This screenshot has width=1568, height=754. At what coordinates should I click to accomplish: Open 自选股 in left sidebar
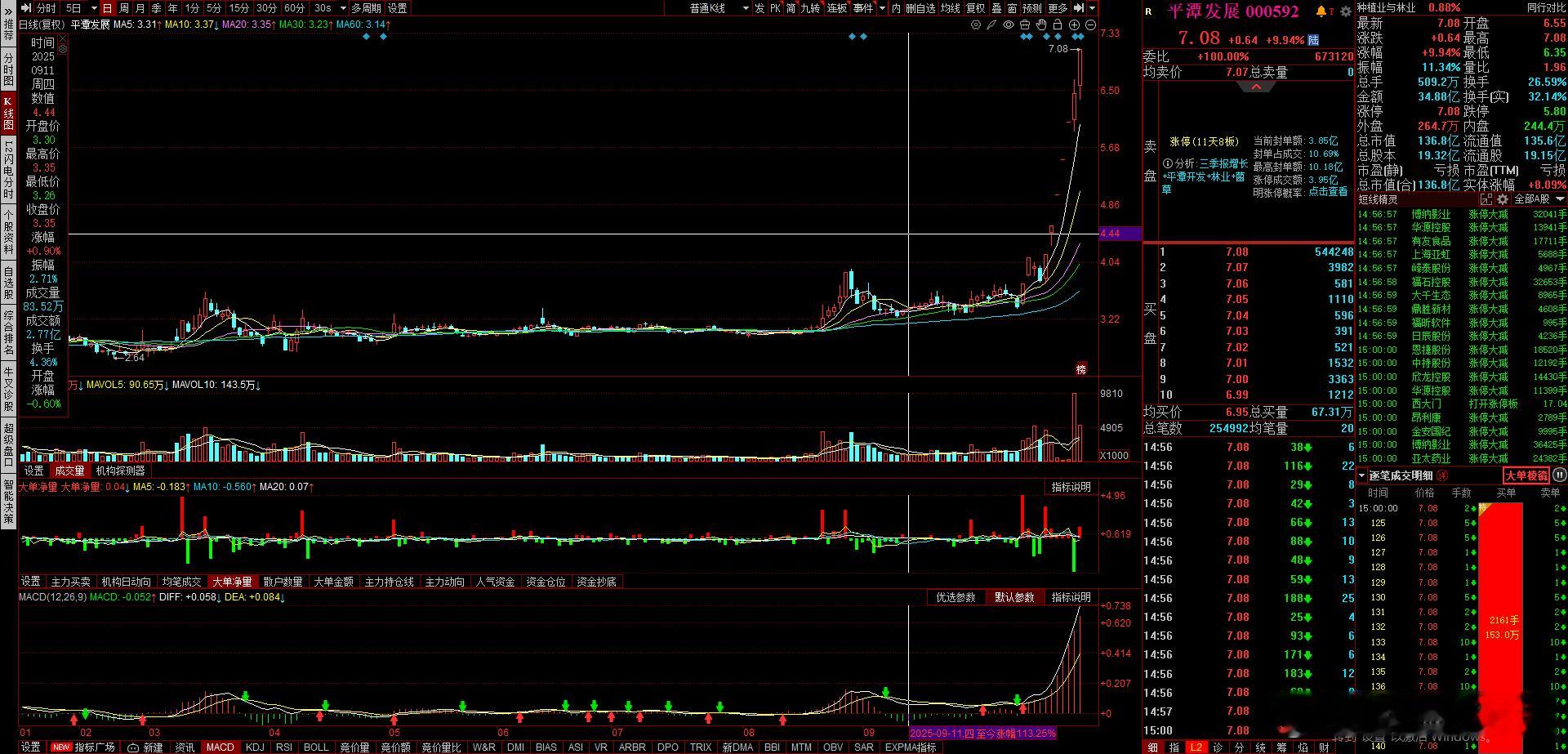click(x=8, y=283)
